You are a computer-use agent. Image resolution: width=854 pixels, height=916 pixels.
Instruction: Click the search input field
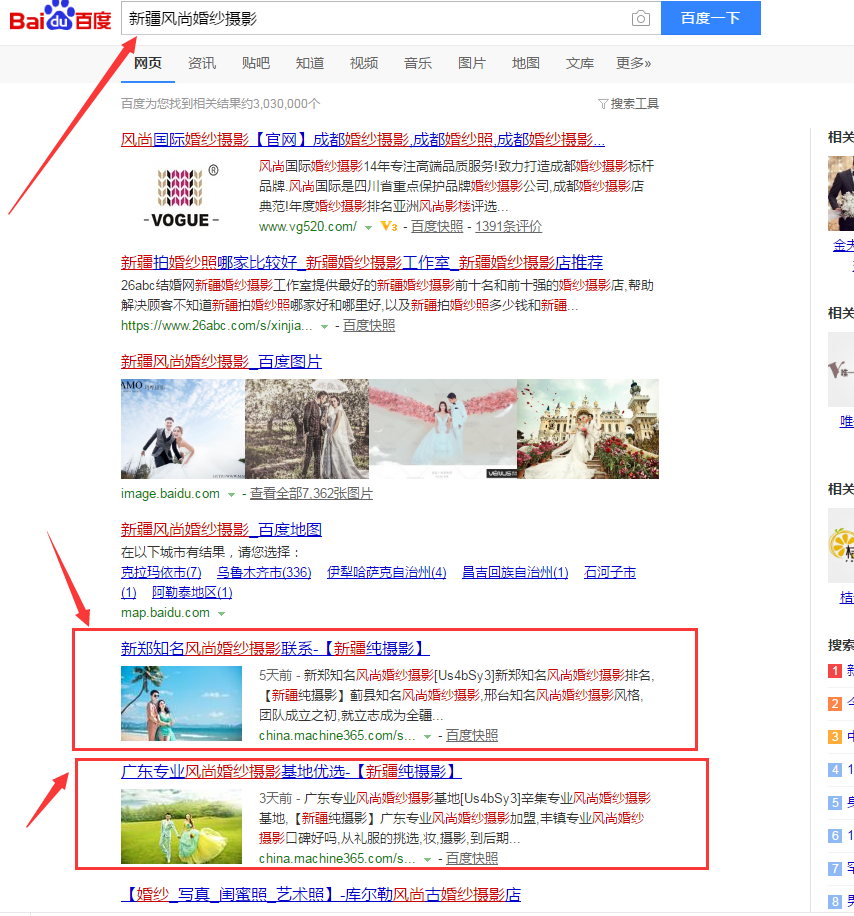point(375,19)
